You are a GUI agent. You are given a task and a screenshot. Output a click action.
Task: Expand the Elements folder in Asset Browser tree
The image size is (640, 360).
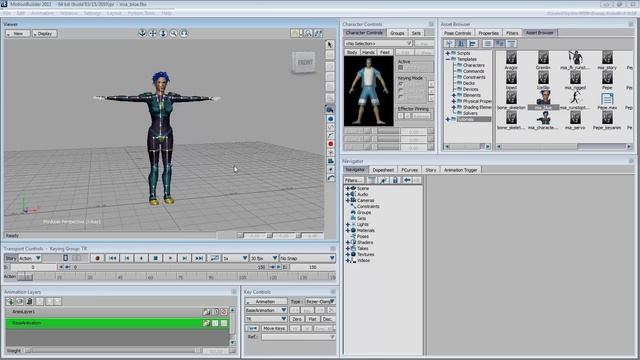(453, 95)
